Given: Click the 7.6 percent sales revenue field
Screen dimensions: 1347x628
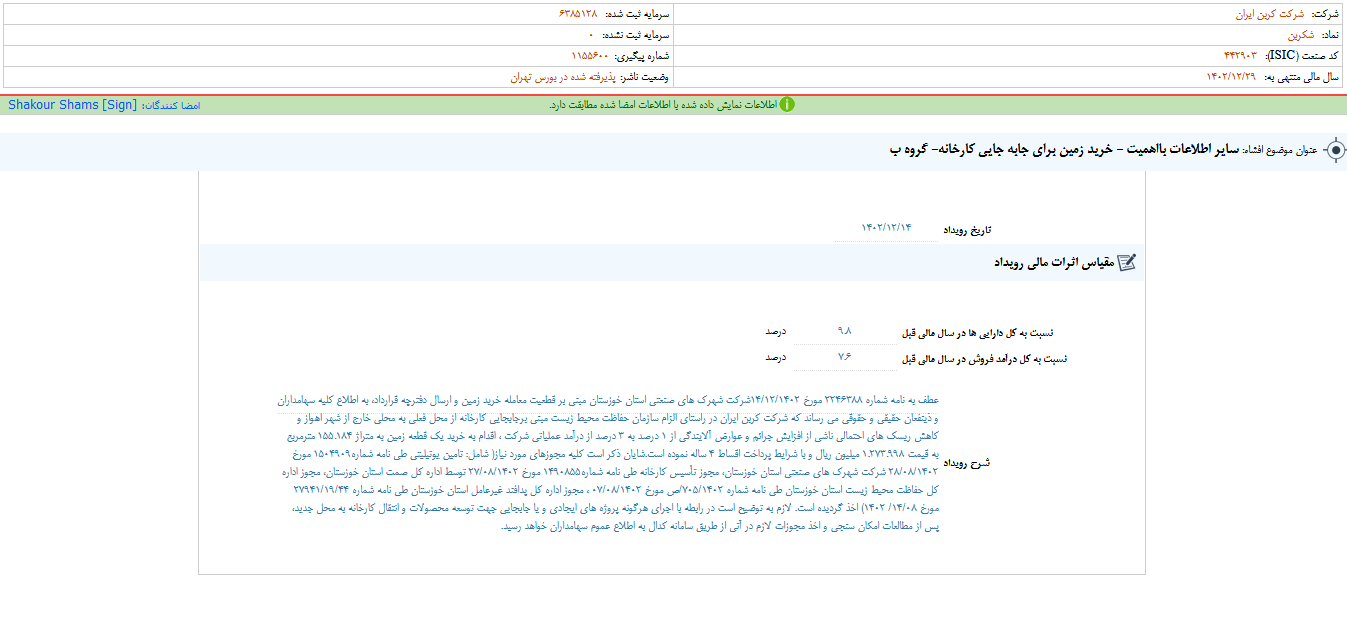Looking at the screenshot, I should (844, 357).
